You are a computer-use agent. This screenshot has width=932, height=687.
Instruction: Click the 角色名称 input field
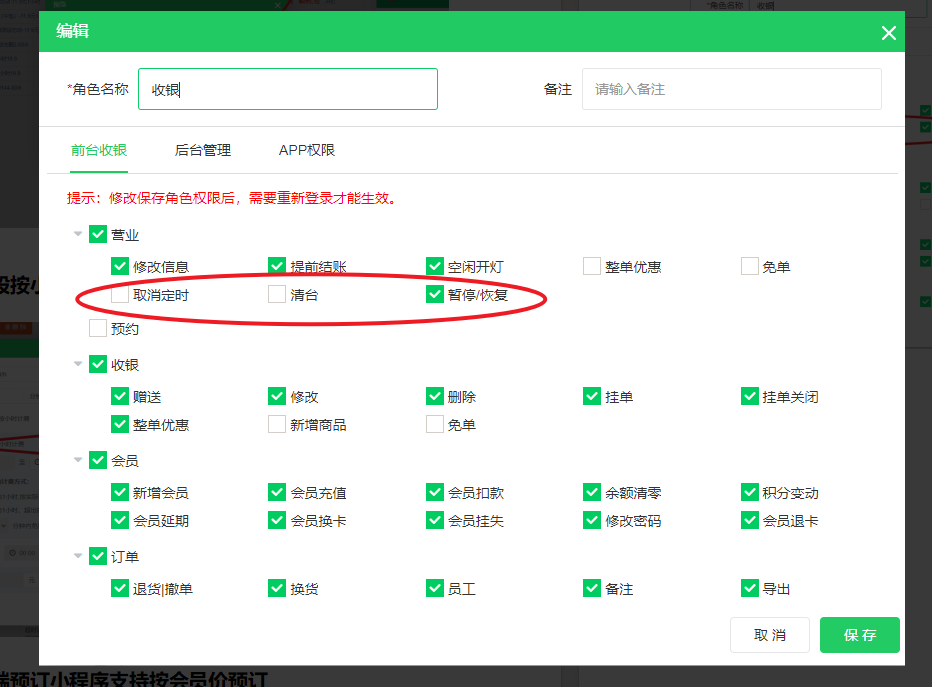[288, 89]
